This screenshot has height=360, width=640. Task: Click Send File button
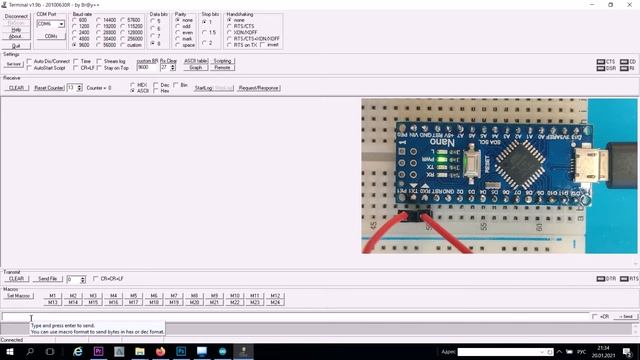47,279
